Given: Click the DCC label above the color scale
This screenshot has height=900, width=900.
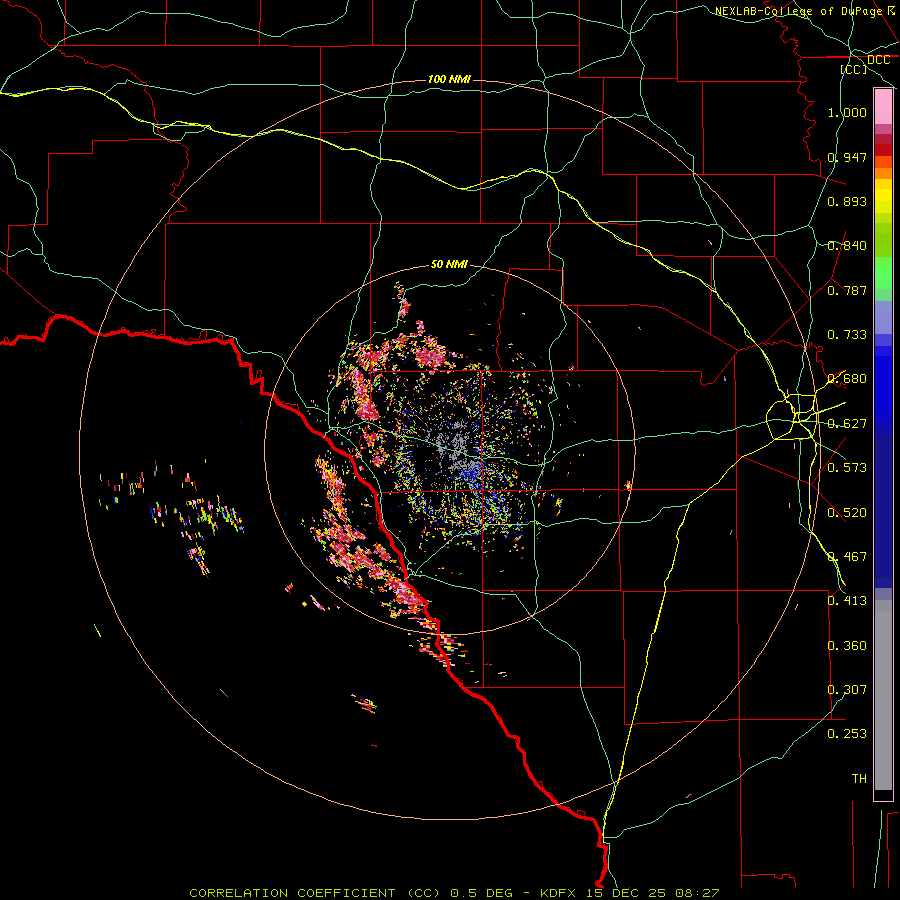Looking at the screenshot, I should [x=878, y=60].
